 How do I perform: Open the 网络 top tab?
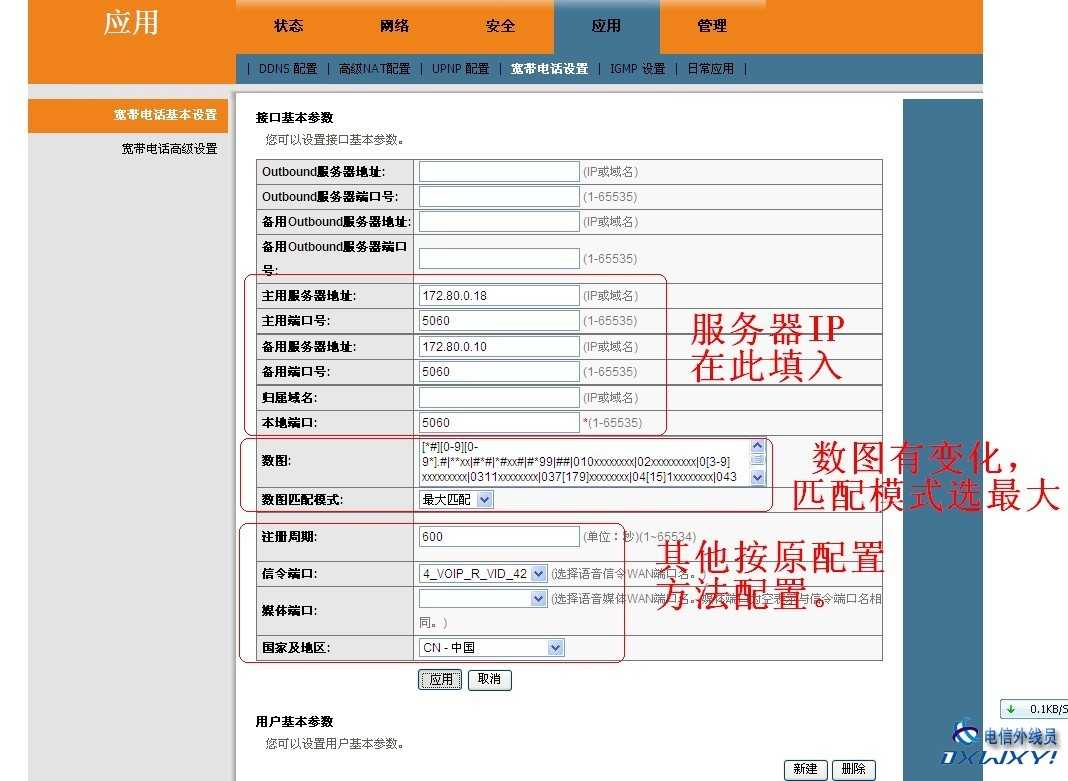tap(394, 26)
